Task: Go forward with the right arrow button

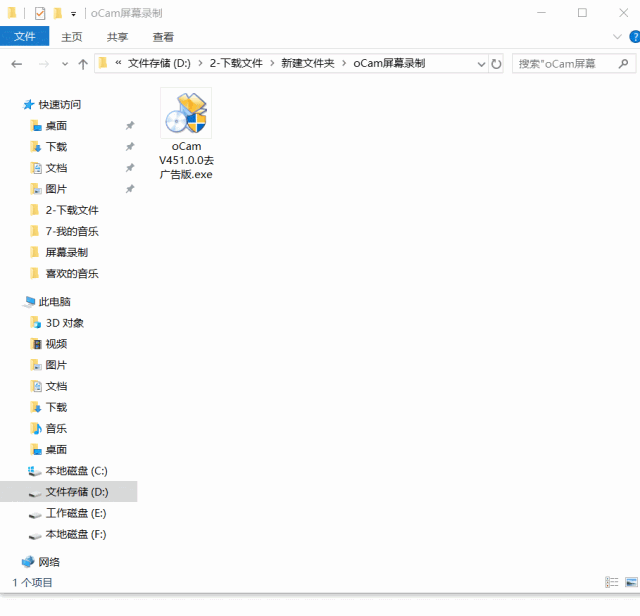Action: [x=44, y=64]
